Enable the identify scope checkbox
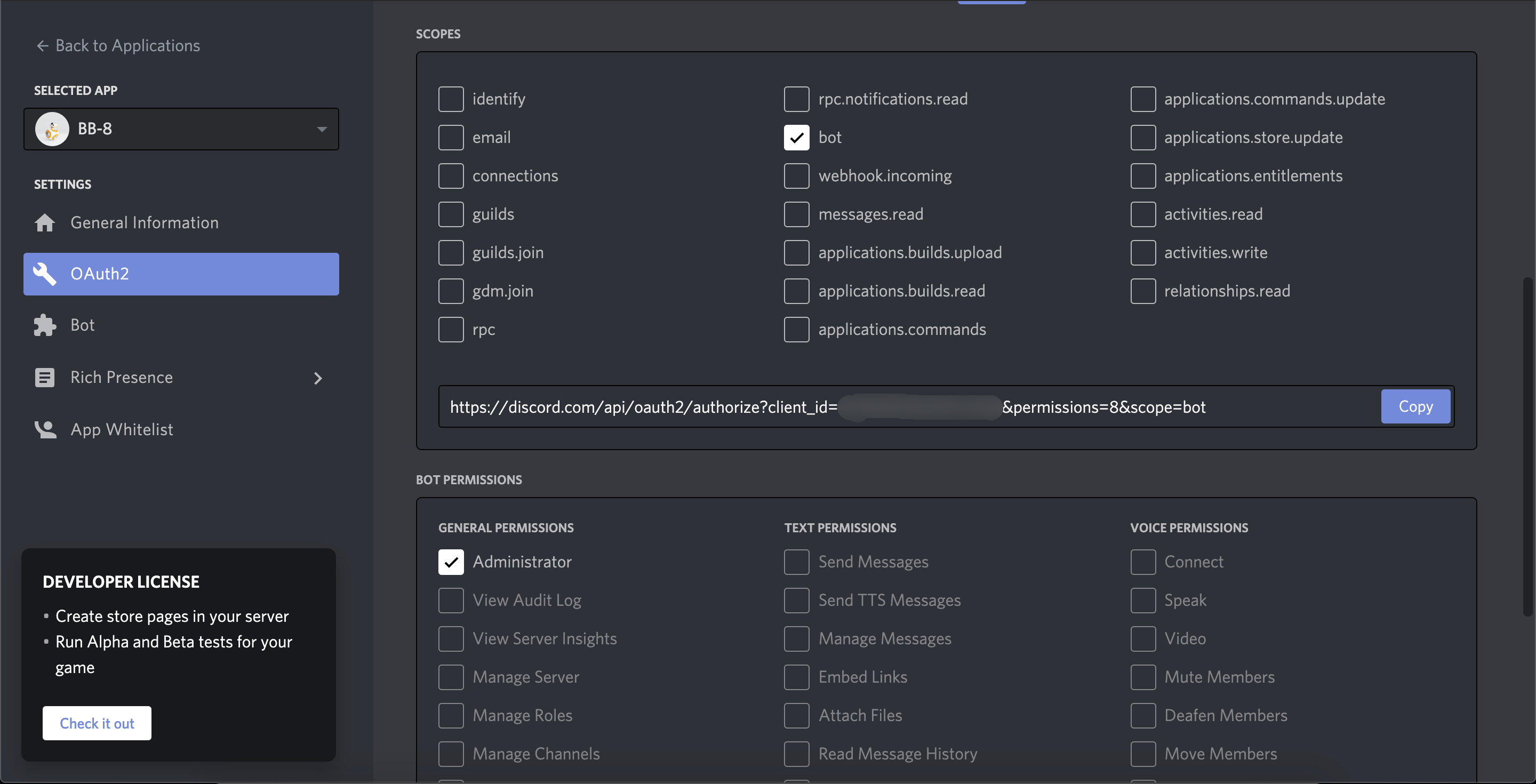The width and height of the screenshot is (1536, 784). 451,99
